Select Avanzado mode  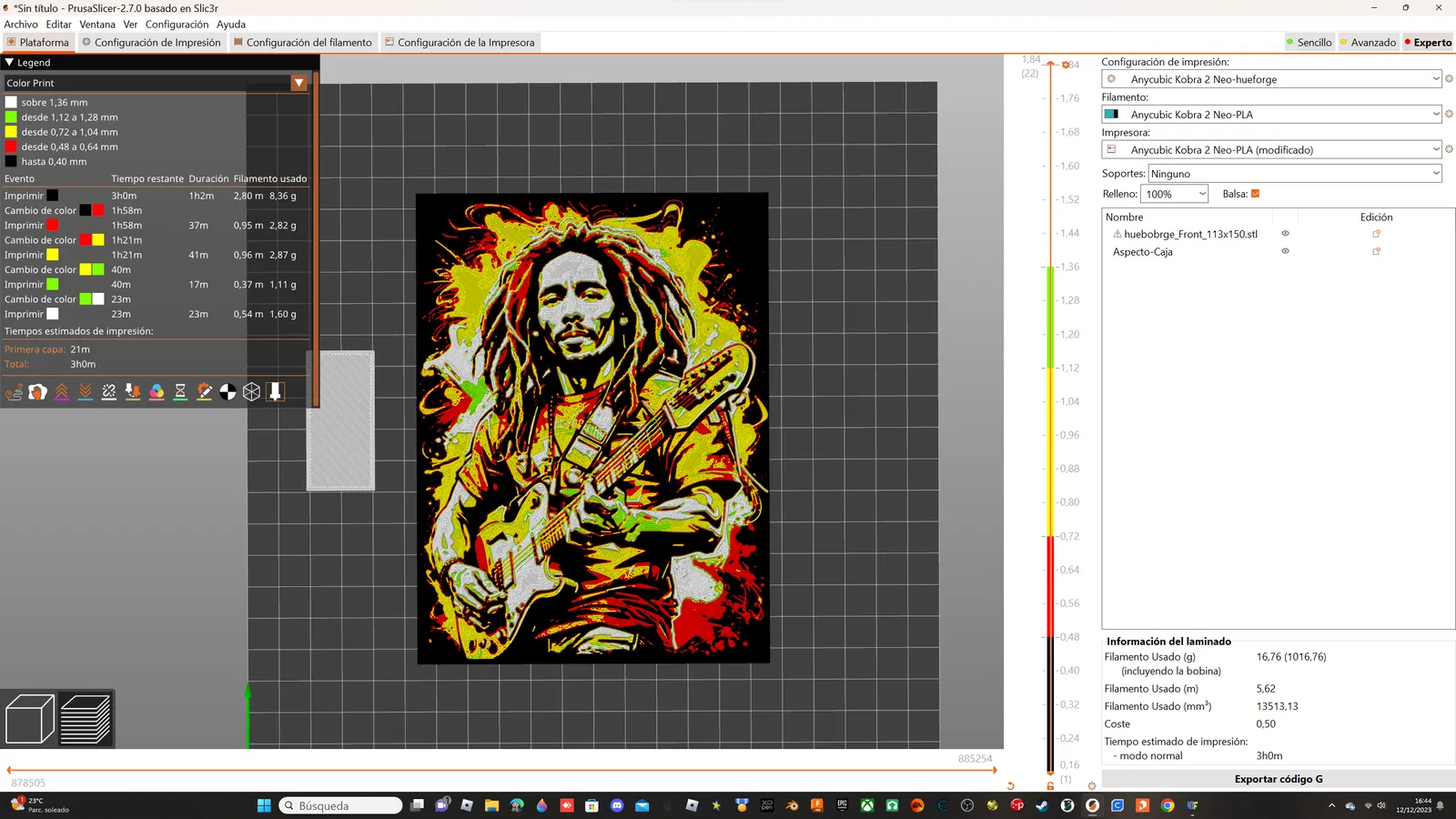coord(1369,43)
